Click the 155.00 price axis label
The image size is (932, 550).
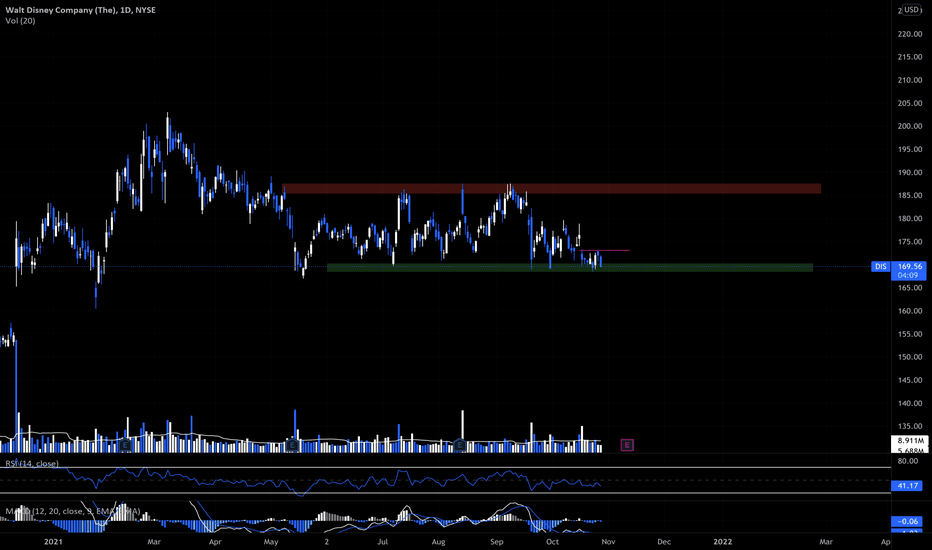(x=910, y=334)
